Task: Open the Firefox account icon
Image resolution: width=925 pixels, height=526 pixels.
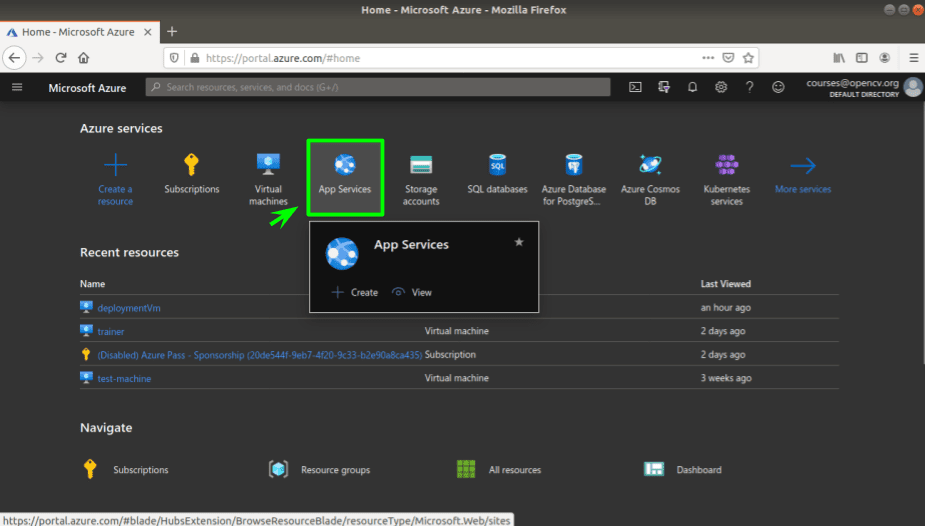Action: (x=884, y=58)
